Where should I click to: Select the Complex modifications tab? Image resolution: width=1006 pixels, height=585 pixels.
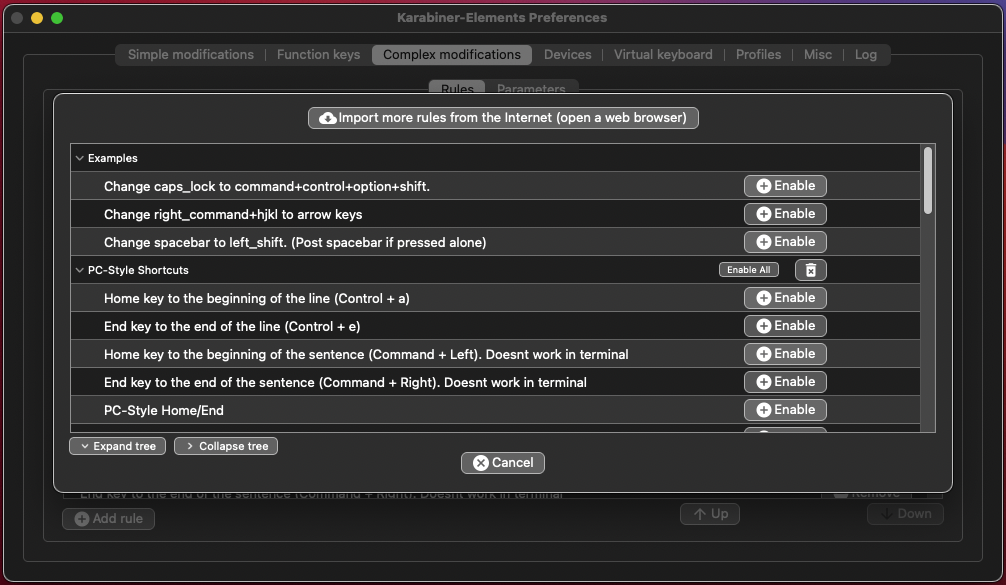[x=452, y=55]
